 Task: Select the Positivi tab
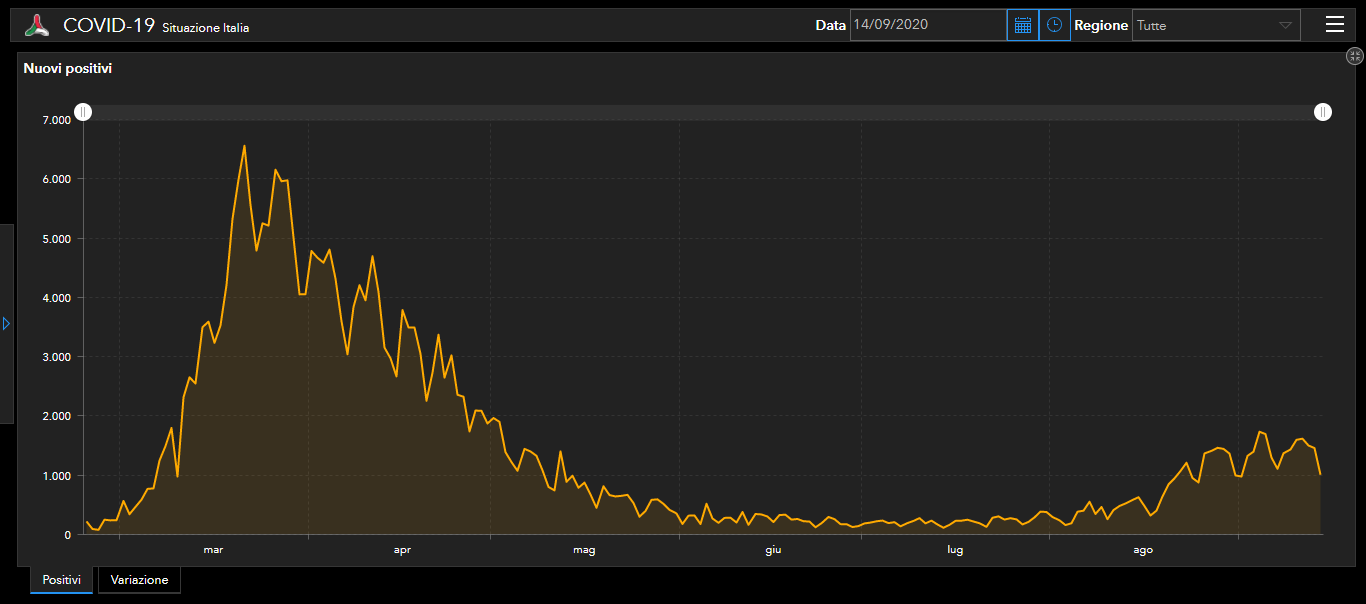[x=61, y=580]
